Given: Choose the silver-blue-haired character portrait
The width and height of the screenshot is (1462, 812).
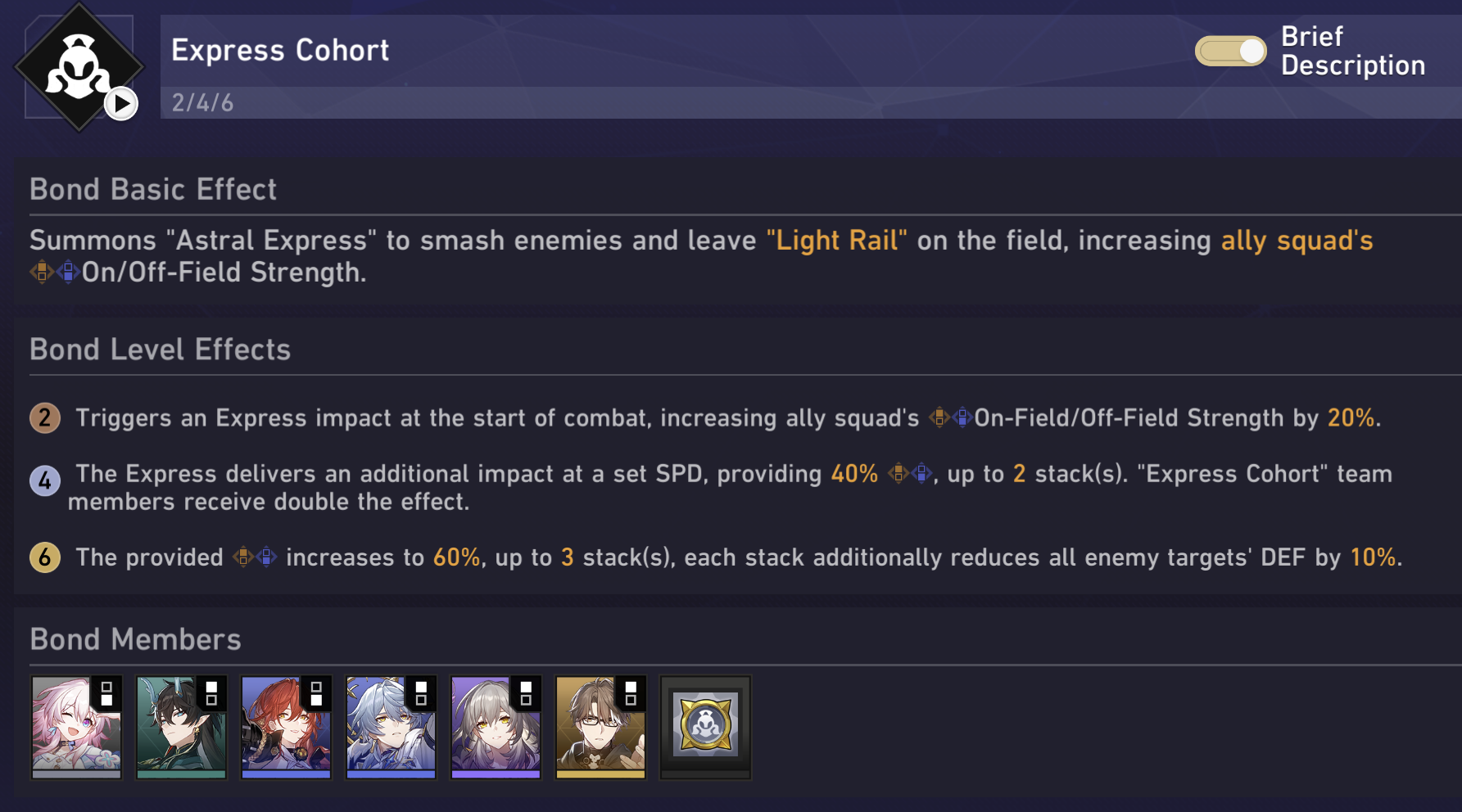Looking at the screenshot, I should click(391, 727).
